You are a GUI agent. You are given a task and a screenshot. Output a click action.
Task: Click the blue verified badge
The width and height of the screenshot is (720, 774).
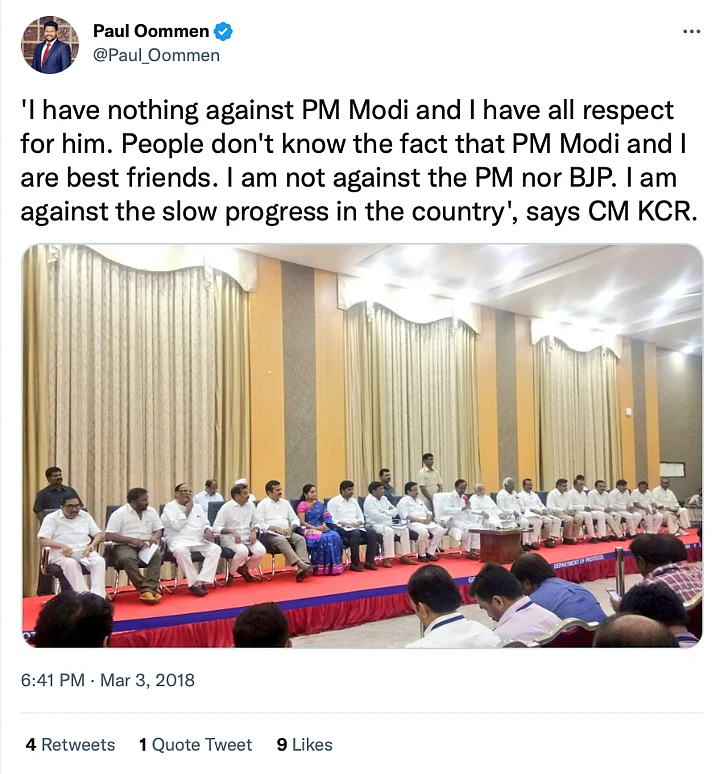pos(223,31)
